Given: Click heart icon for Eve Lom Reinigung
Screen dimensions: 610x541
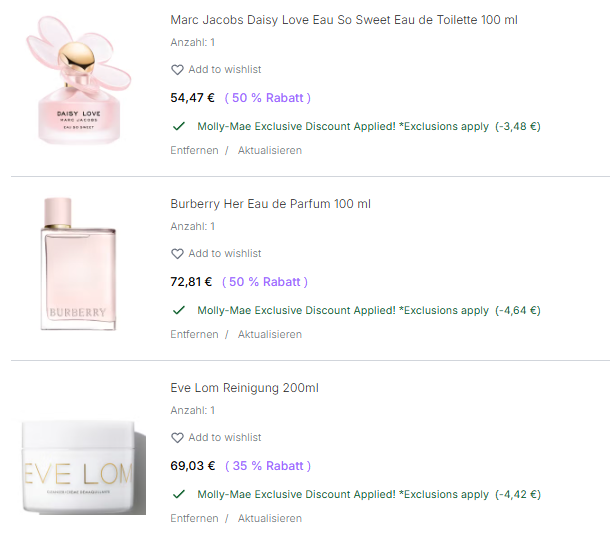Looking at the screenshot, I should (x=177, y=438).
